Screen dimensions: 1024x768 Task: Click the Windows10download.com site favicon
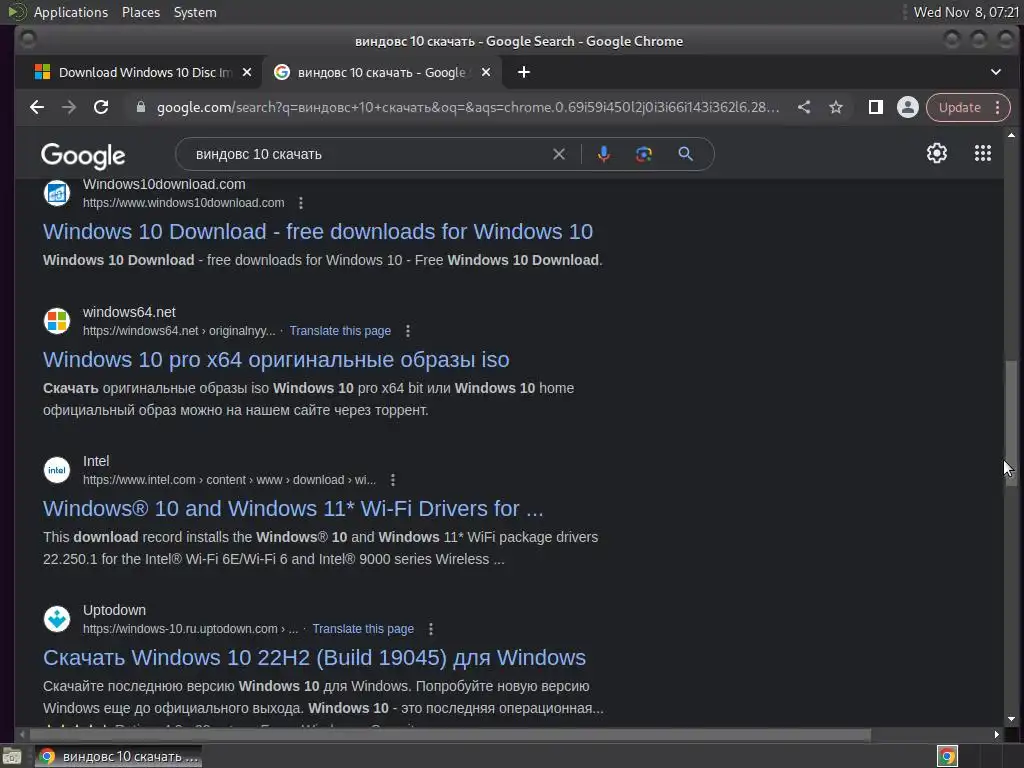pos(57,193)
